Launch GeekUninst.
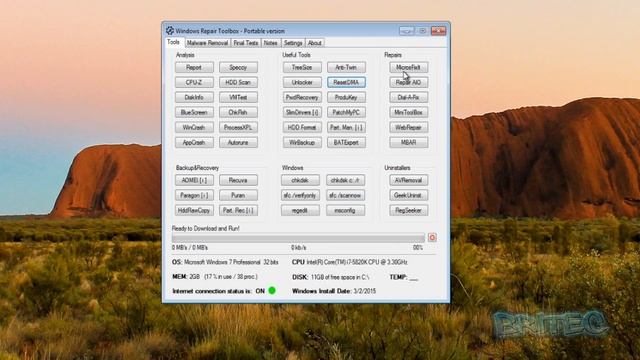This screenshot has width=640, height=360. (x=409, y=196)
